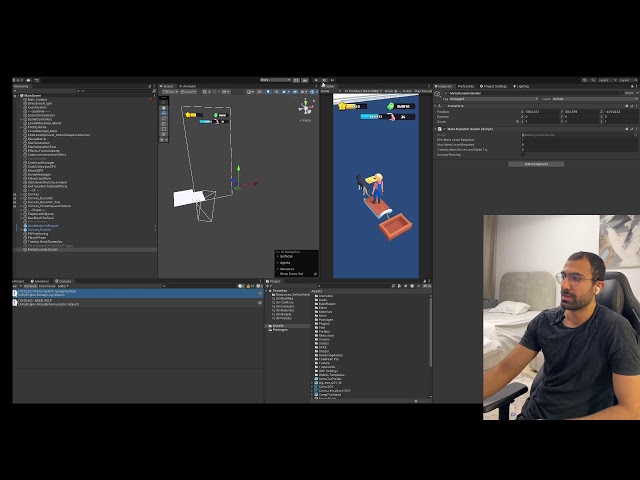Switch to the Inspector tab
Image resolution: width=640 pixels, height=480 pixels.
[x=444, y=86]
